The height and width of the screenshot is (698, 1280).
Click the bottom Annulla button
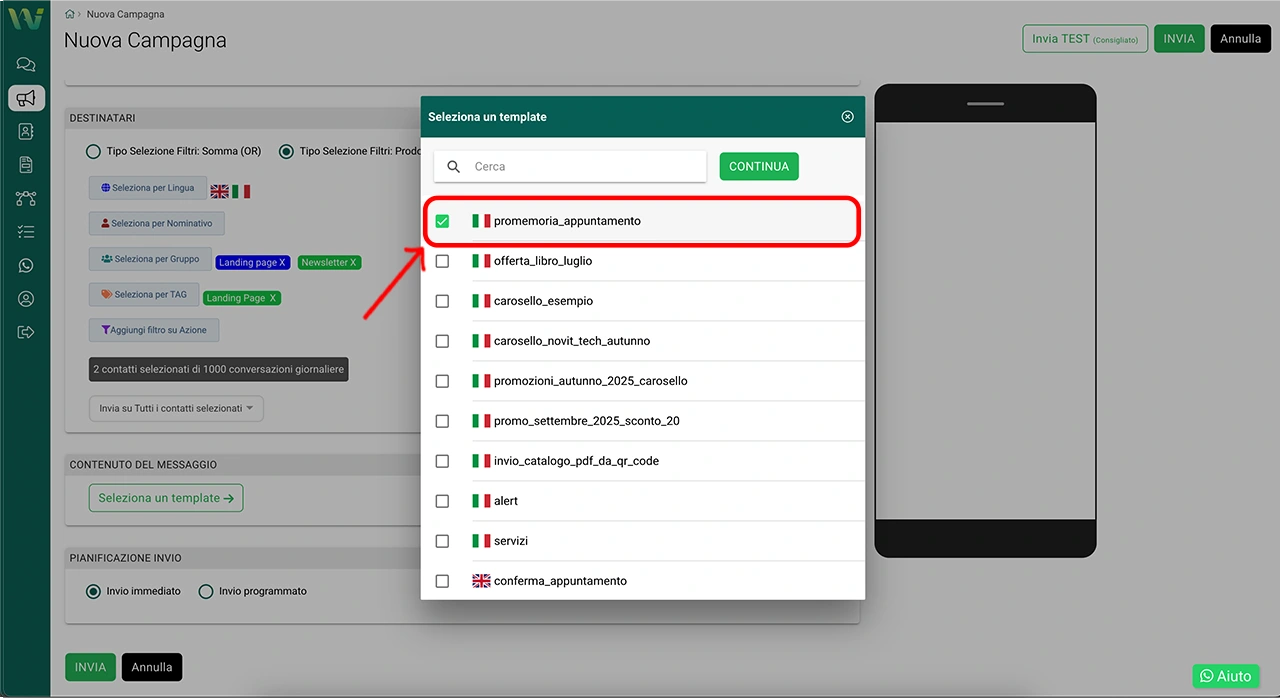coord(152,667)
